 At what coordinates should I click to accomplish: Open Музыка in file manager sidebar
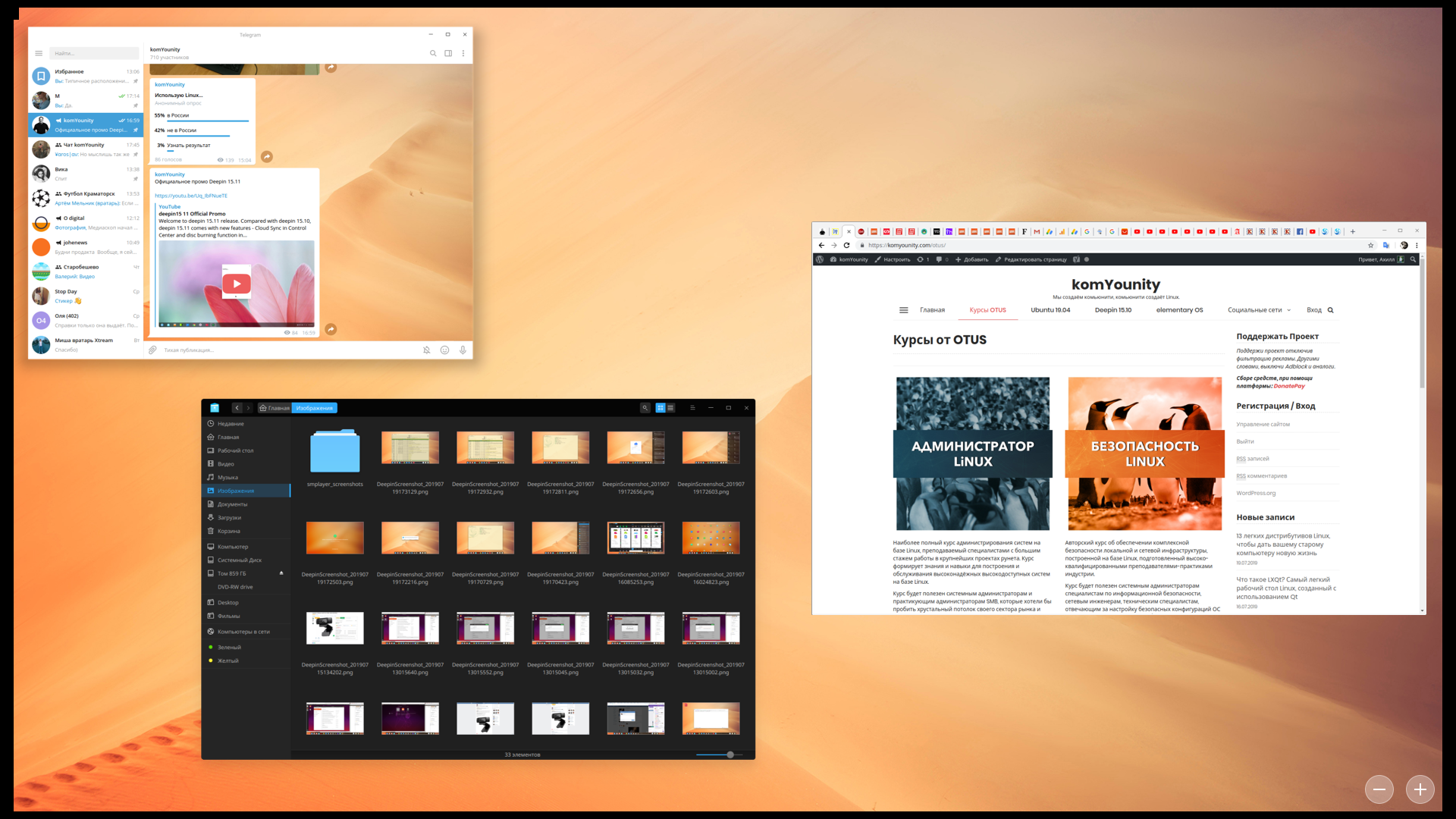(246, 478)
